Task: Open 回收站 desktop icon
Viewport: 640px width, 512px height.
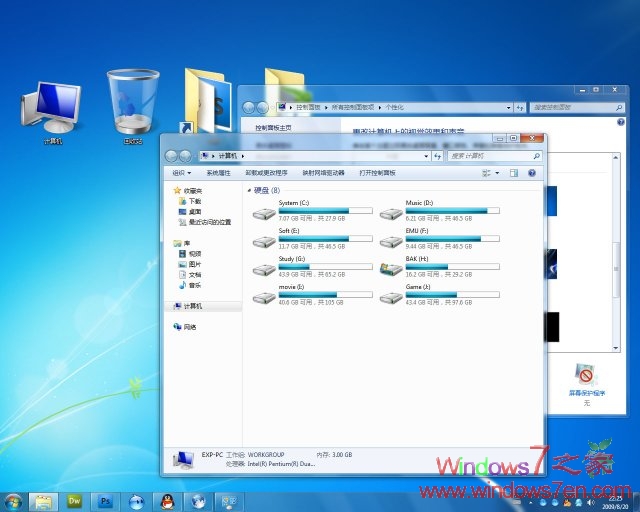Action: pyautogui.click(x=133, y=107)
